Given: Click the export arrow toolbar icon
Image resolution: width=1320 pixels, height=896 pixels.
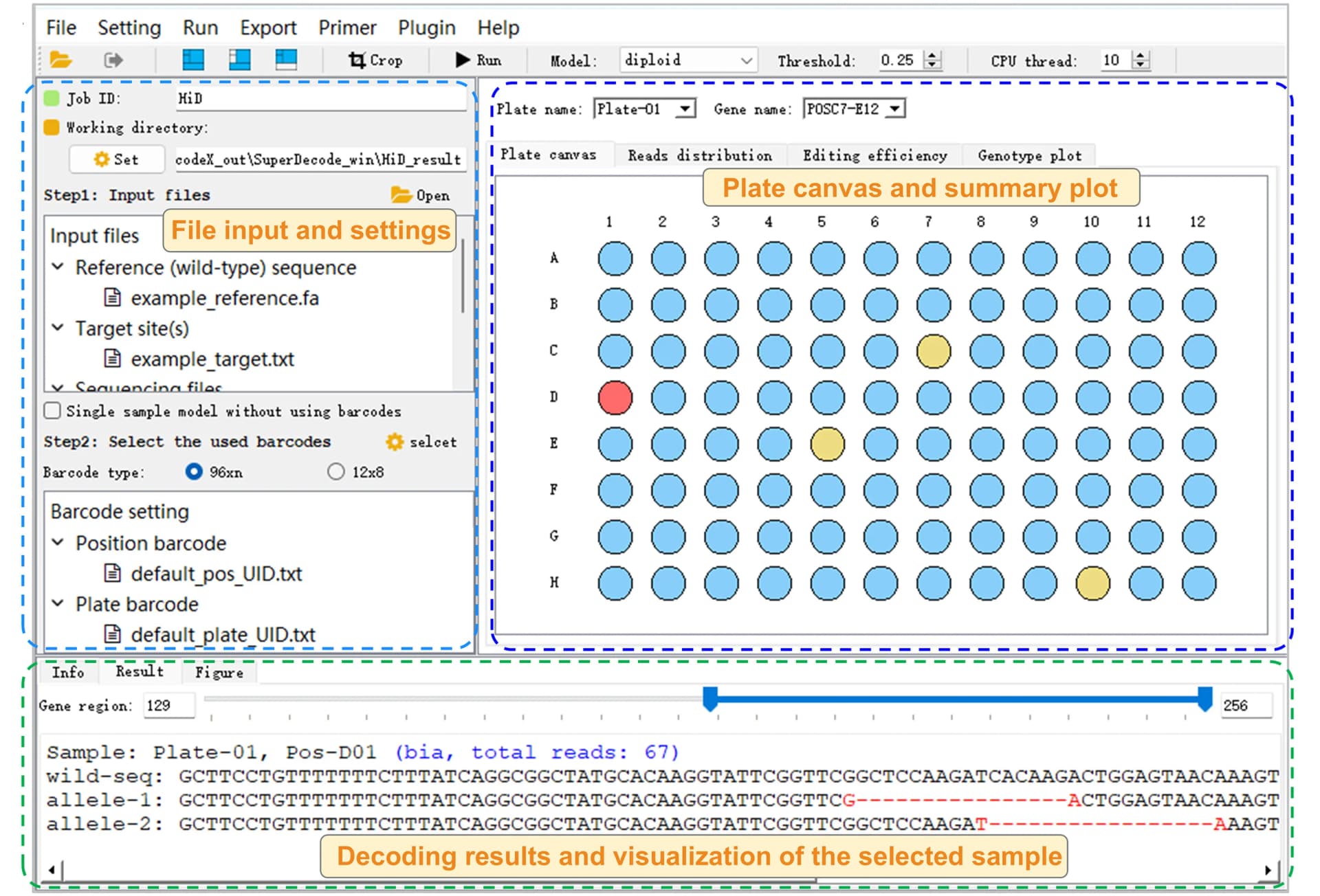Looking at the screenshot, I should click(x=113, y=60).
